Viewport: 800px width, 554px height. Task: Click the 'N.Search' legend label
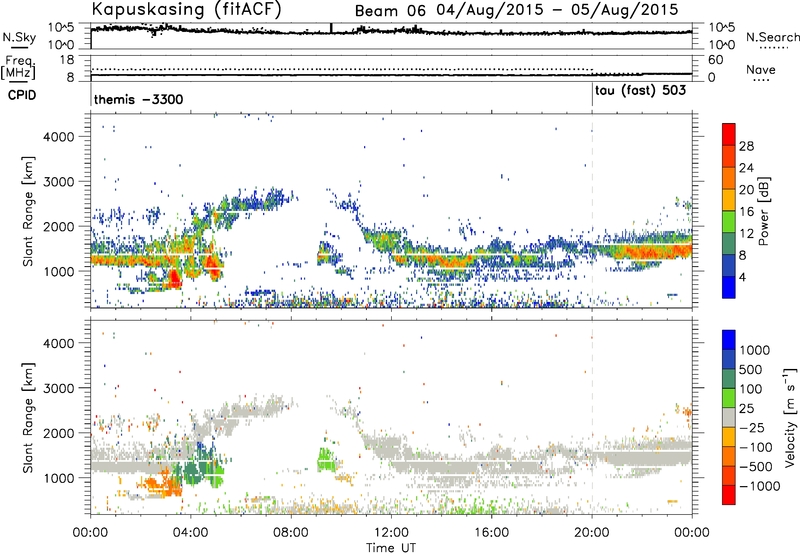(x=772, y=37)
